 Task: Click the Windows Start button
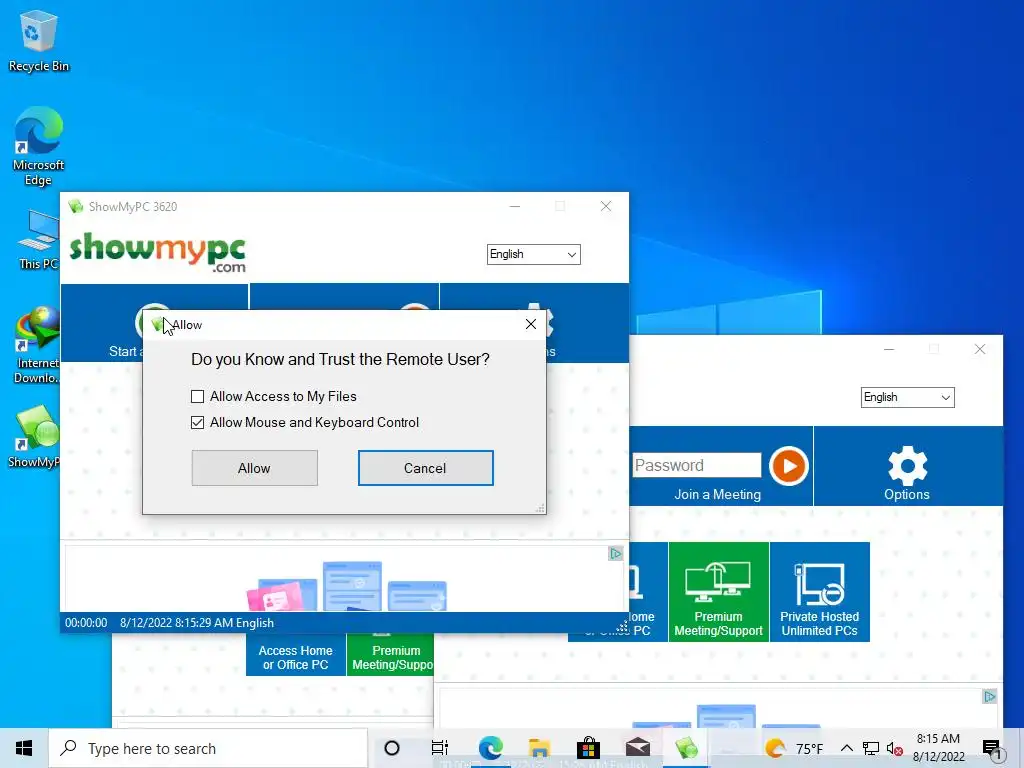pyautogui.click(x=24, y=748)
